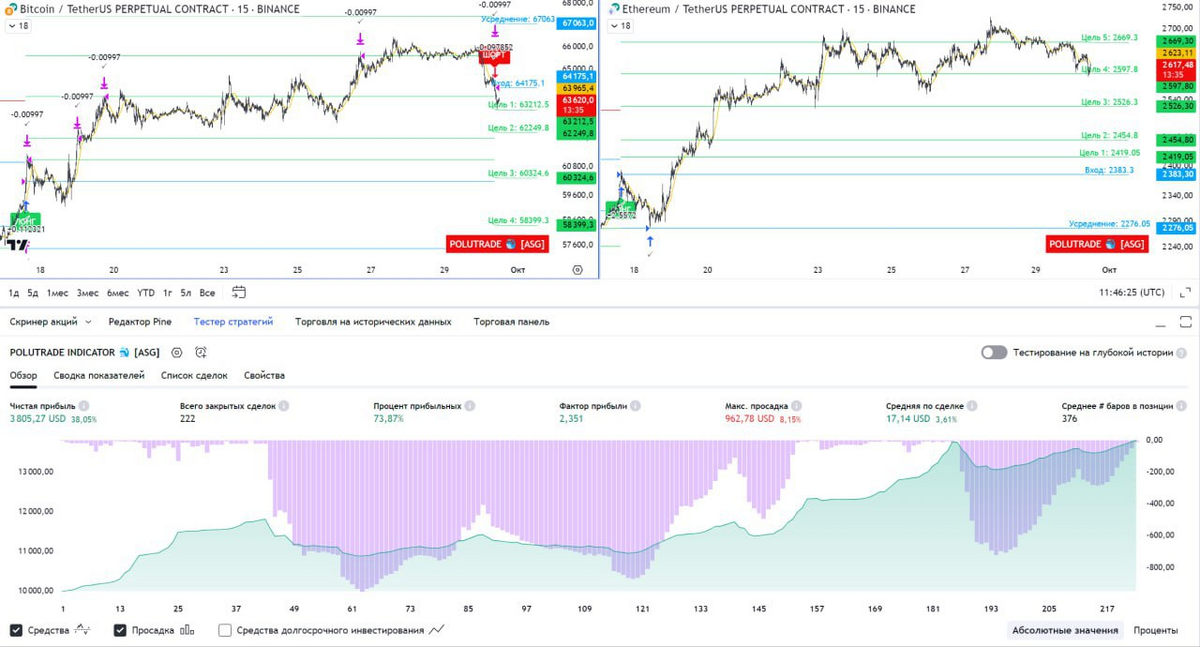This screenshot has height=647, width=1200.
Task: Enable Тестирование на глубокой истории toggle
Action: tap(993, 353)
